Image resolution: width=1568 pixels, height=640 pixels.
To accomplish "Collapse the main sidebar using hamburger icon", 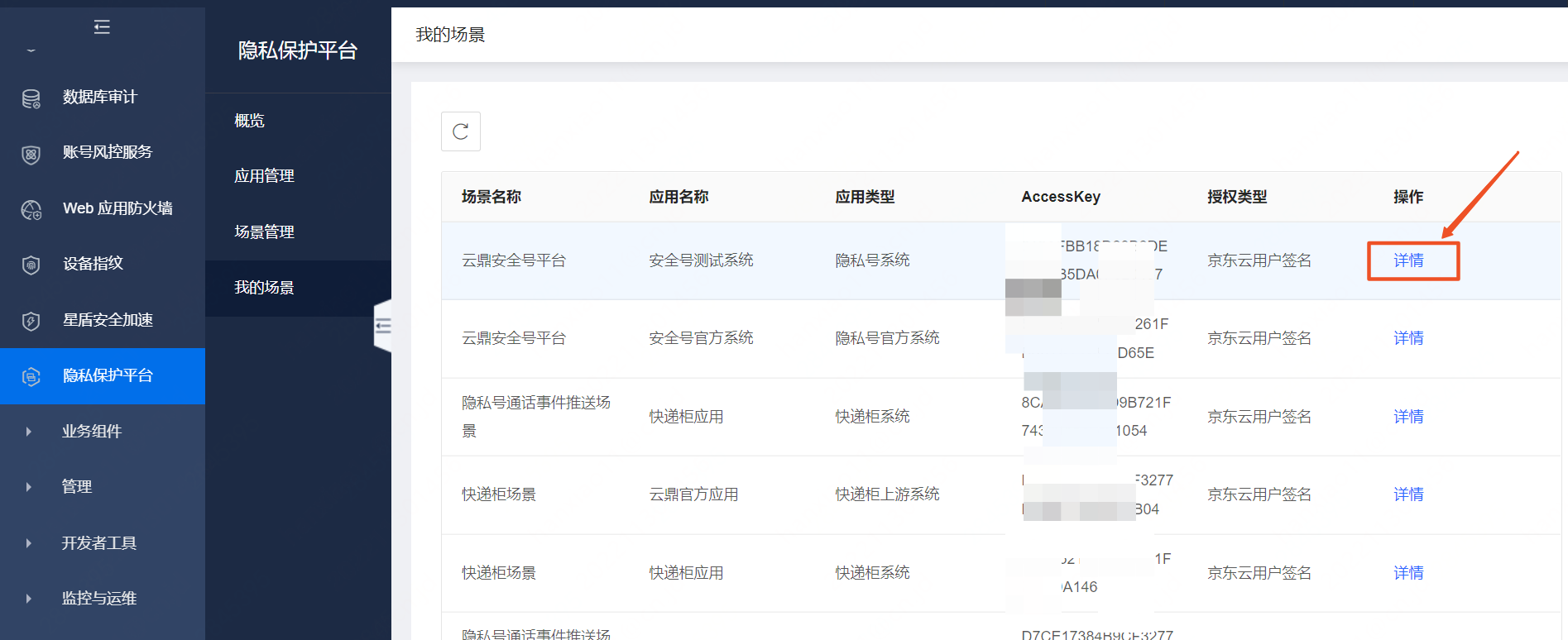I will click(x=102, y=27).
